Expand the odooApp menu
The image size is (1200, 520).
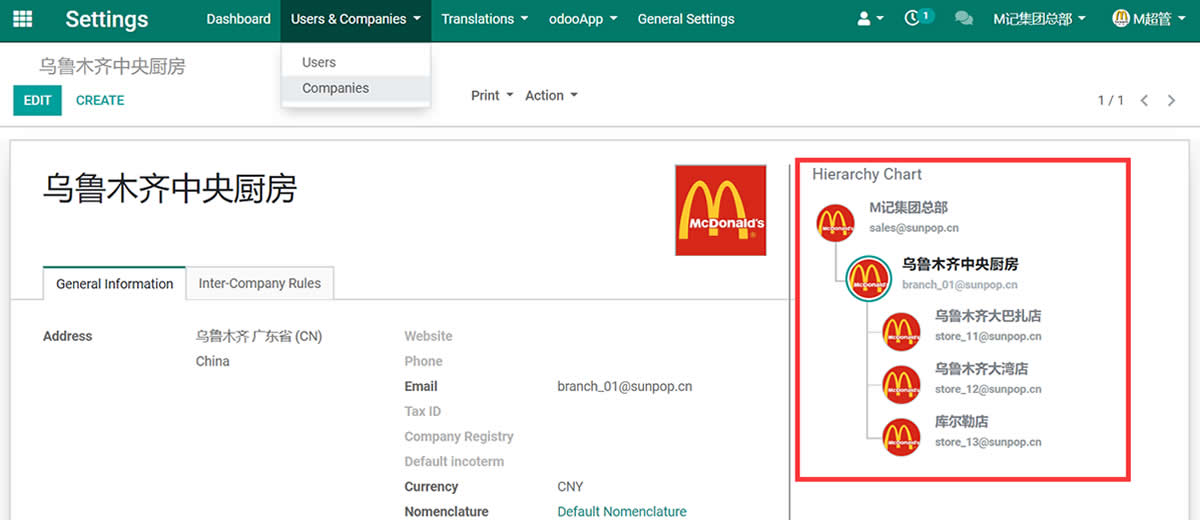click(x=583, y=19)
